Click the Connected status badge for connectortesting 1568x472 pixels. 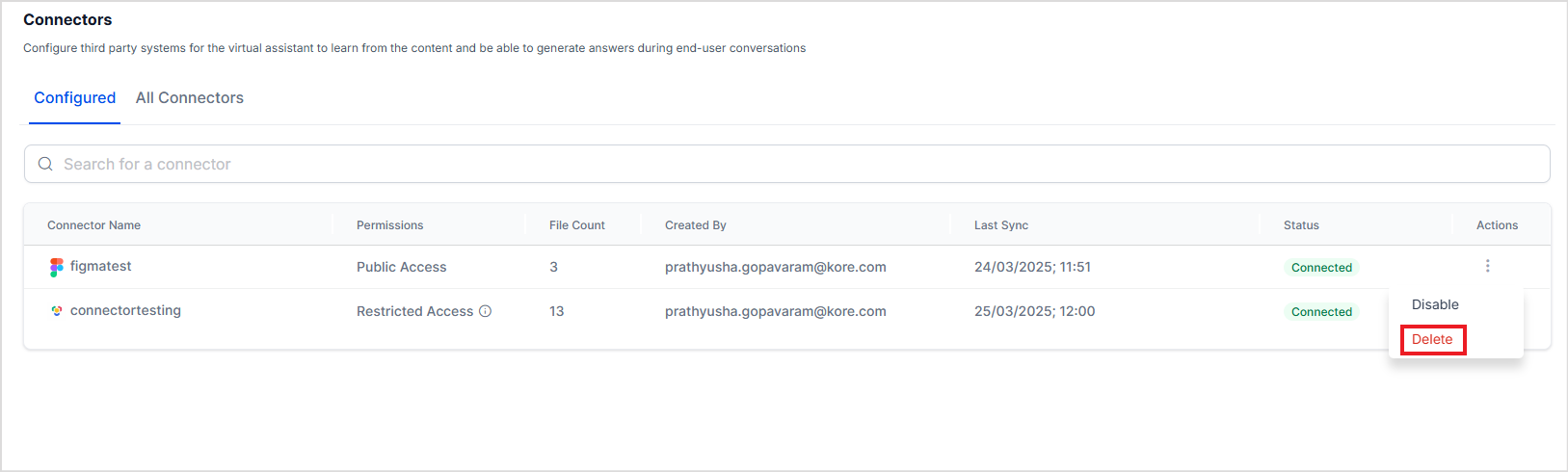coord(1321,312)
